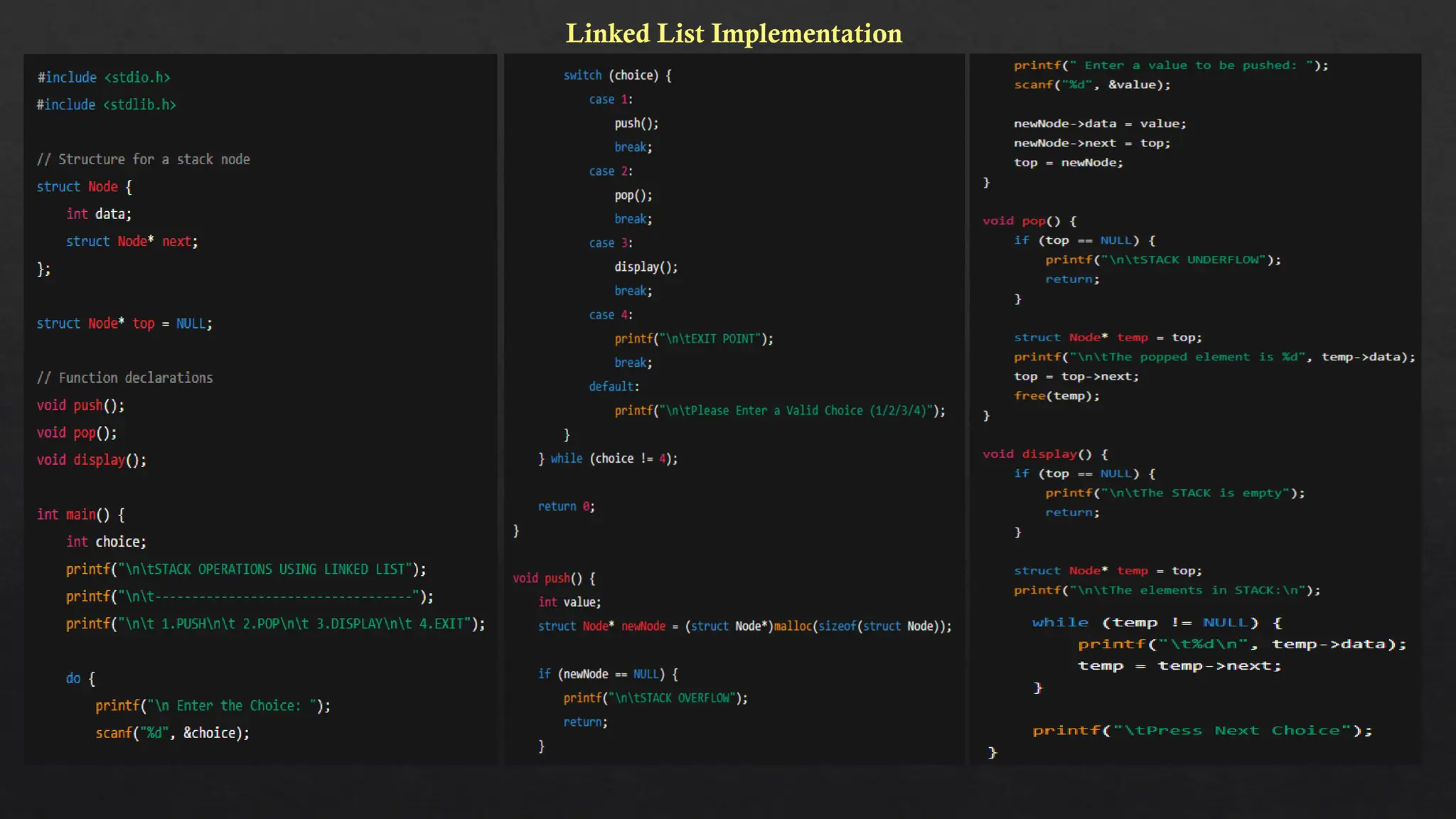Click the top = top->next; line
The height and width of the screenshot is (819, 1456).
point(1076,377)
